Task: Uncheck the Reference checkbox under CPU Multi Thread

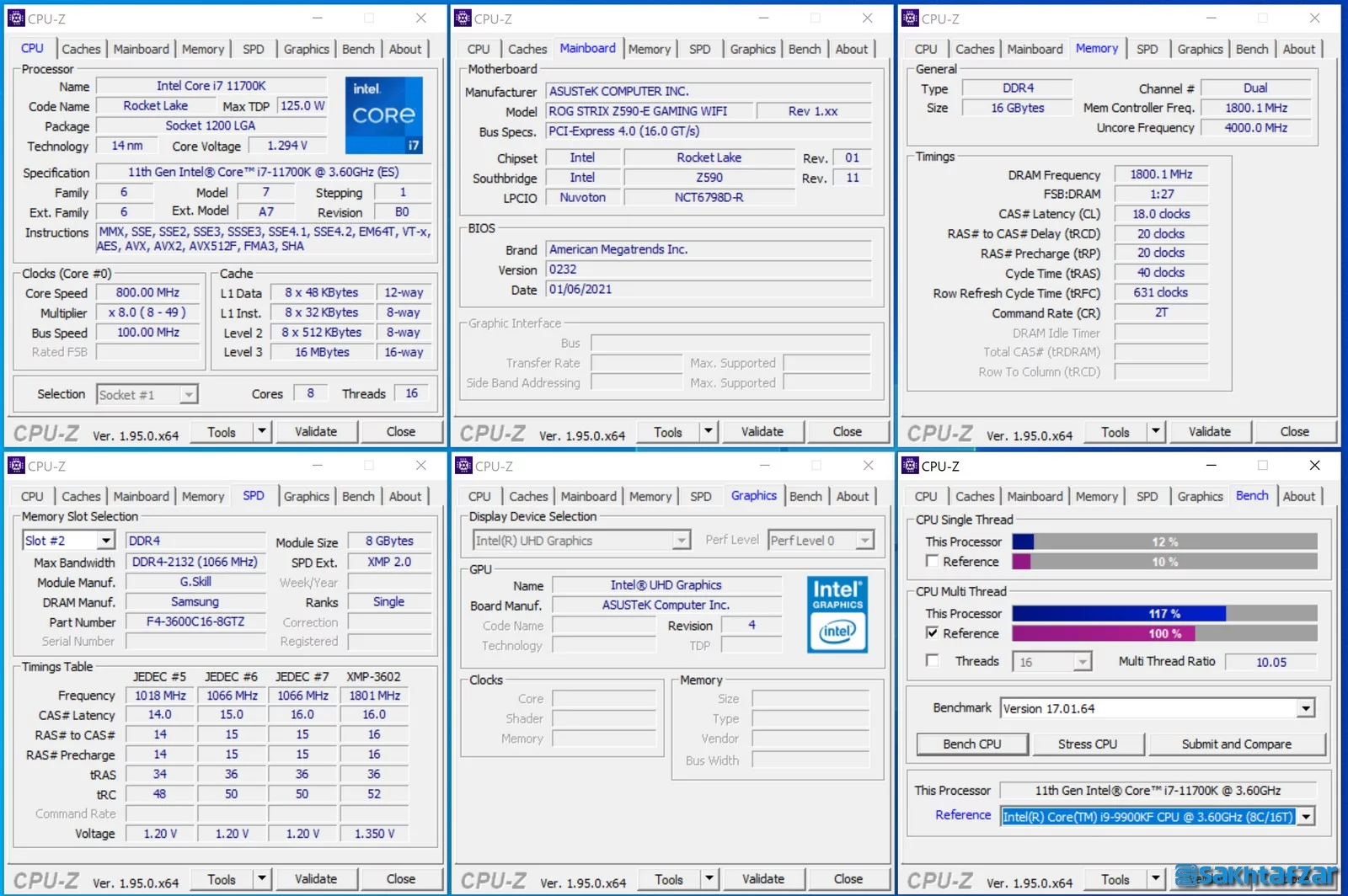Action: point(932,632)
